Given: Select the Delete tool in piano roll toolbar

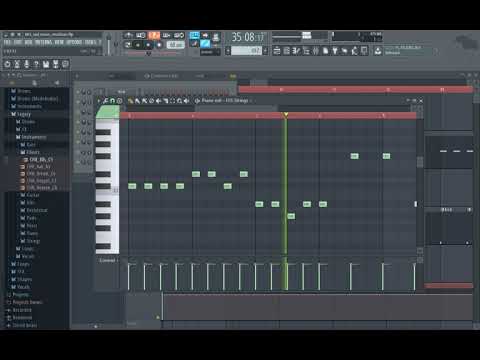Looking at the screenshot, I should pos(151,101).
